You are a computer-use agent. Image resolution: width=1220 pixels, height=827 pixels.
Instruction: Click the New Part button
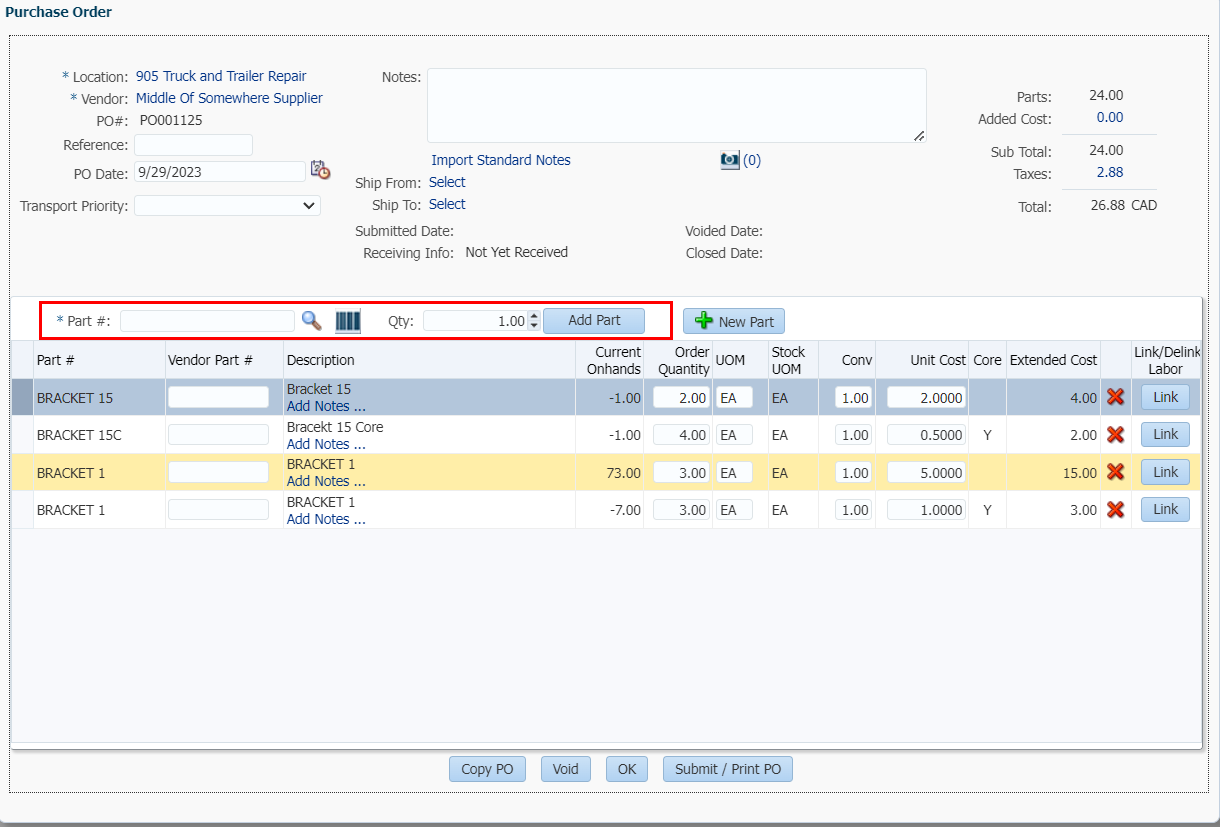click(734, 321)
